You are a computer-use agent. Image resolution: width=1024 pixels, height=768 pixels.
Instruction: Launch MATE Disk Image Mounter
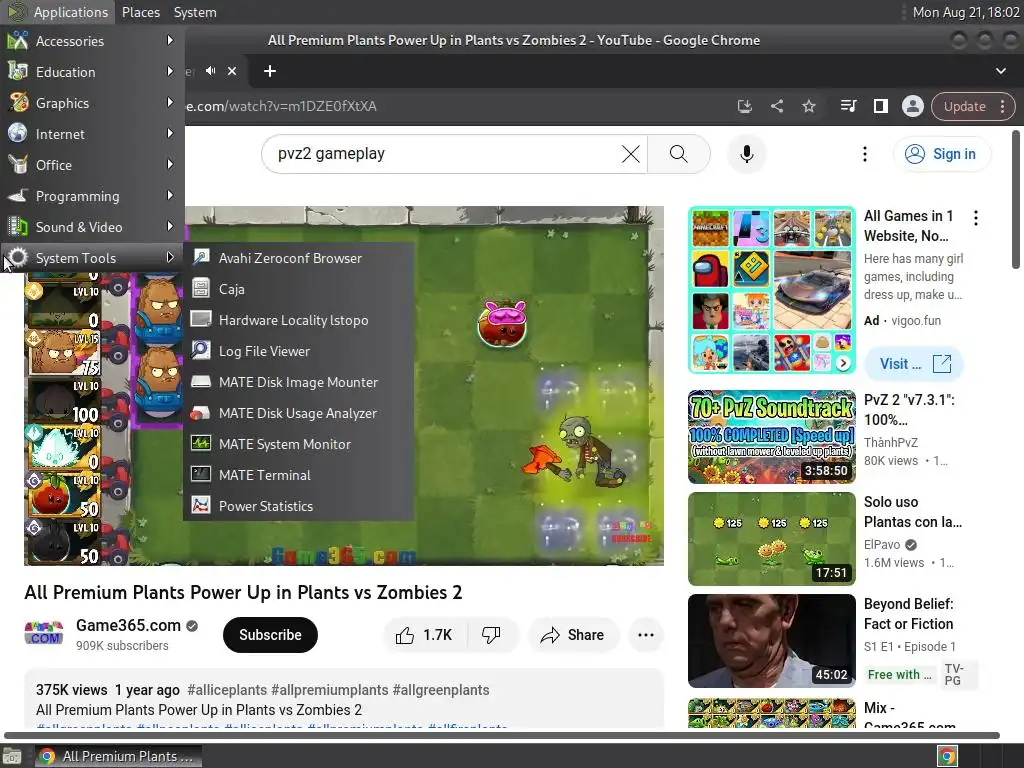coord(298,382)
